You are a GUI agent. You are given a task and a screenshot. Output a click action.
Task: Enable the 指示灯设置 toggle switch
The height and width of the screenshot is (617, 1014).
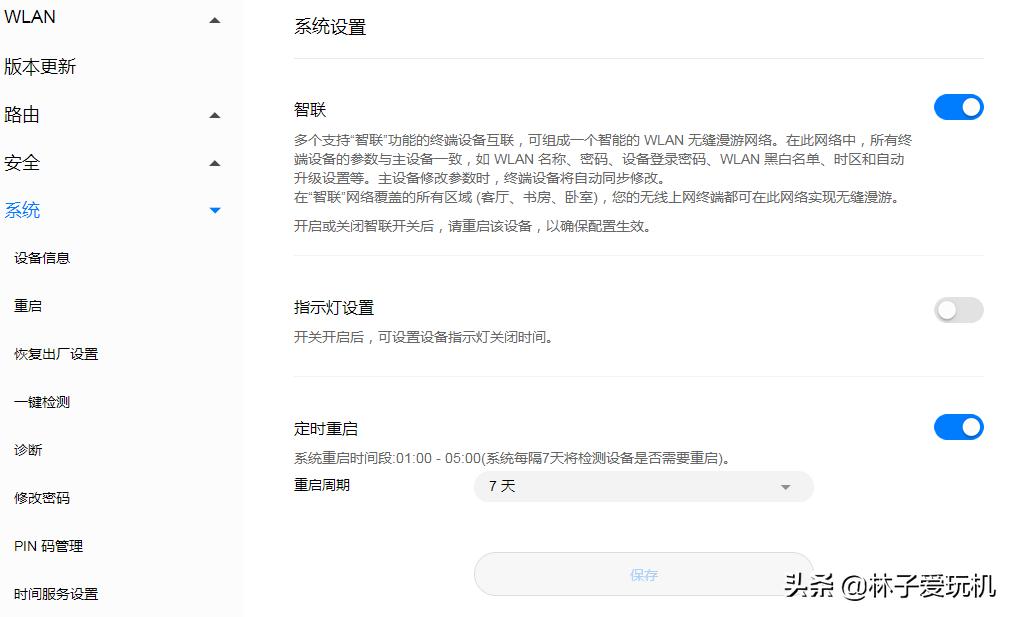point(958,310)
